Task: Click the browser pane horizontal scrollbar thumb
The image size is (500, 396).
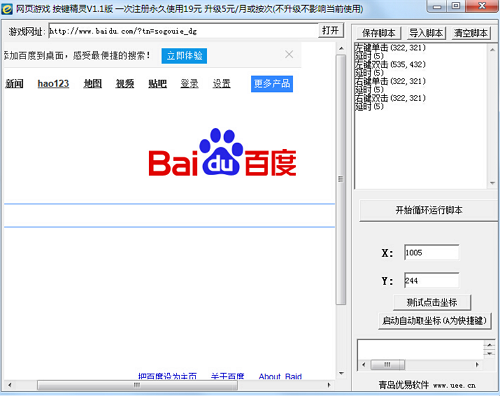Action: 137,385
